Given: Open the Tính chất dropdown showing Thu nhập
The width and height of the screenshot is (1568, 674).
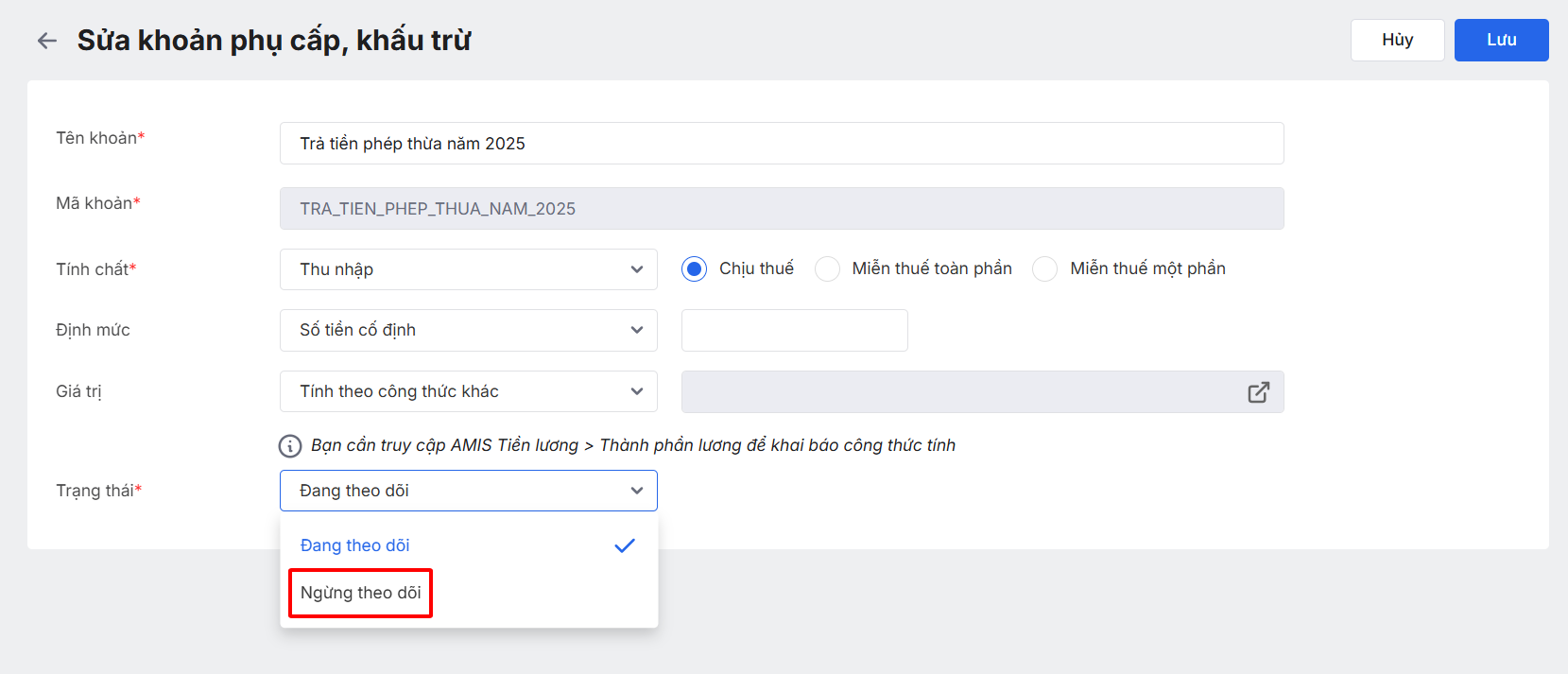Looking at the screenshot, I should [x=468, y=269].
